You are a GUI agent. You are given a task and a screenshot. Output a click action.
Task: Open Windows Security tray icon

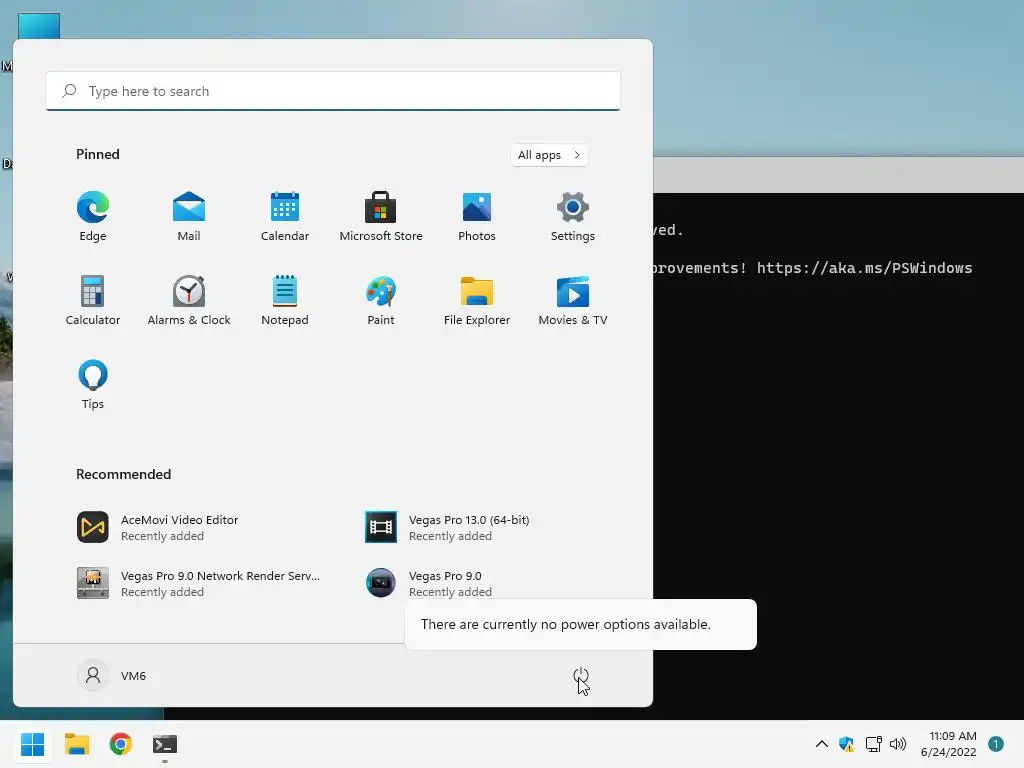pyautogui.click(x=846, y=744)
